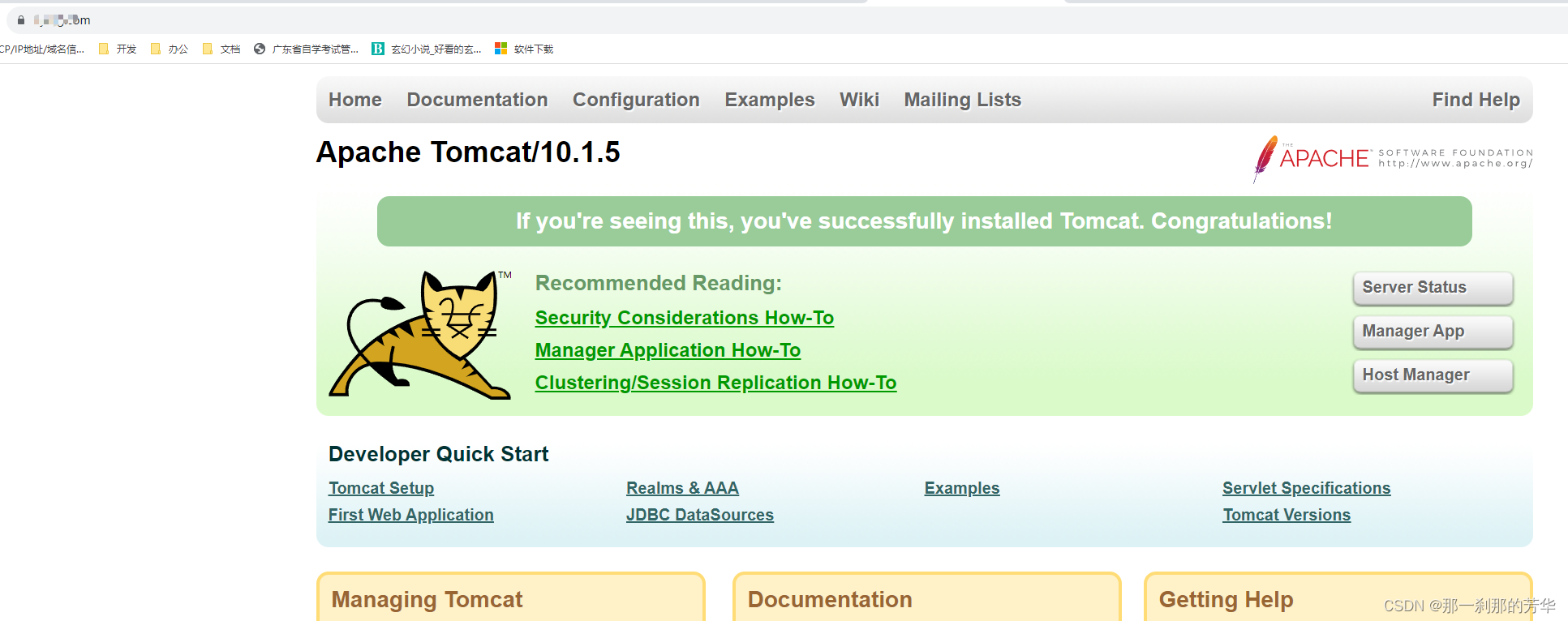Screen dimensions: 1568x621
Task: Open the 玄幻小说 bookmark
Action: [x=427, y=49]
